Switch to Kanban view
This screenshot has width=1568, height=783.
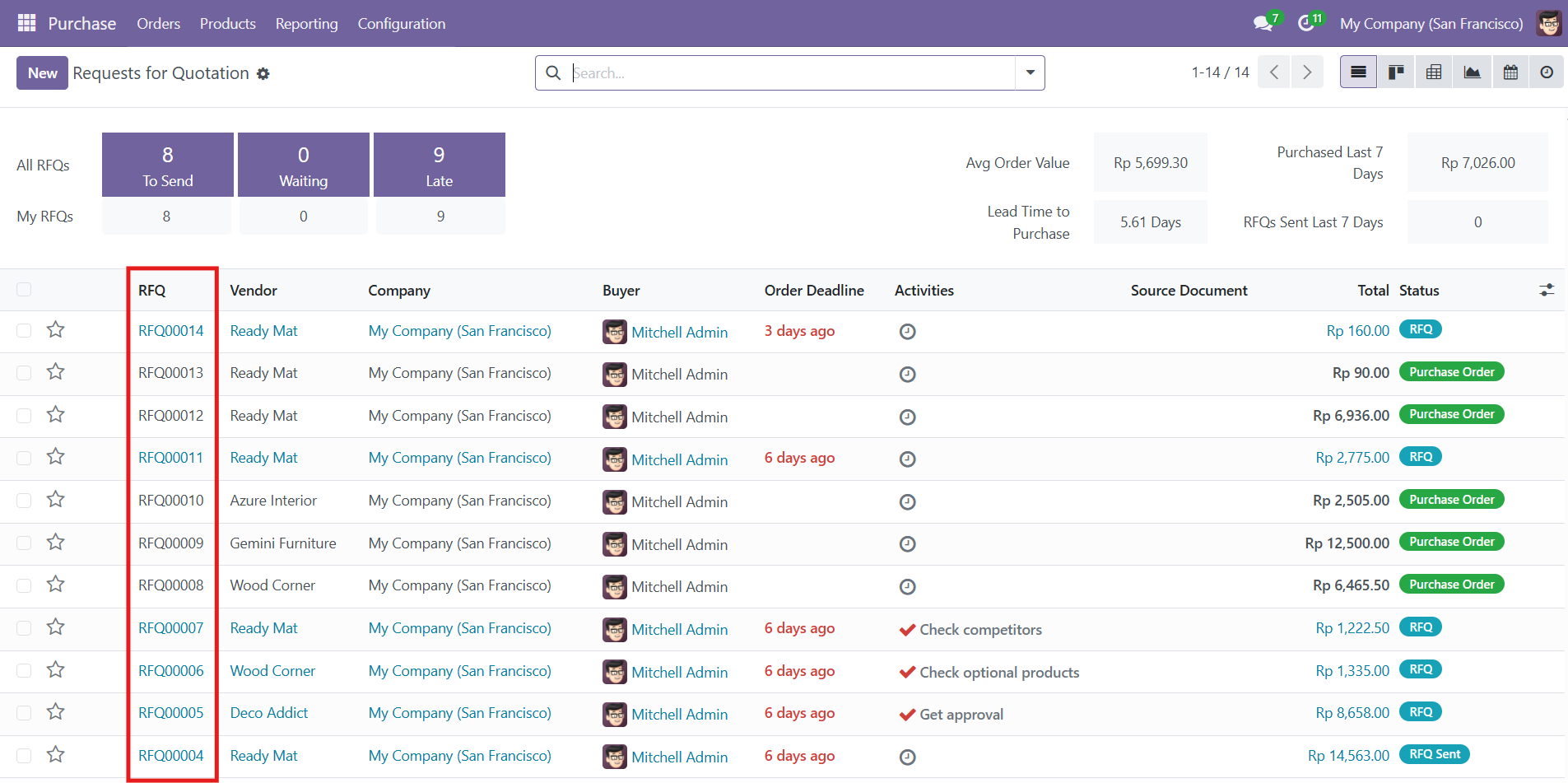[1396, 72]
